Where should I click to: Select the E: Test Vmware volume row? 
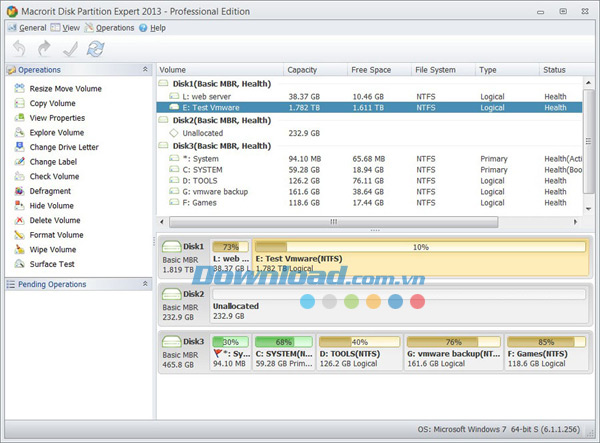click(x=369, y=107)
